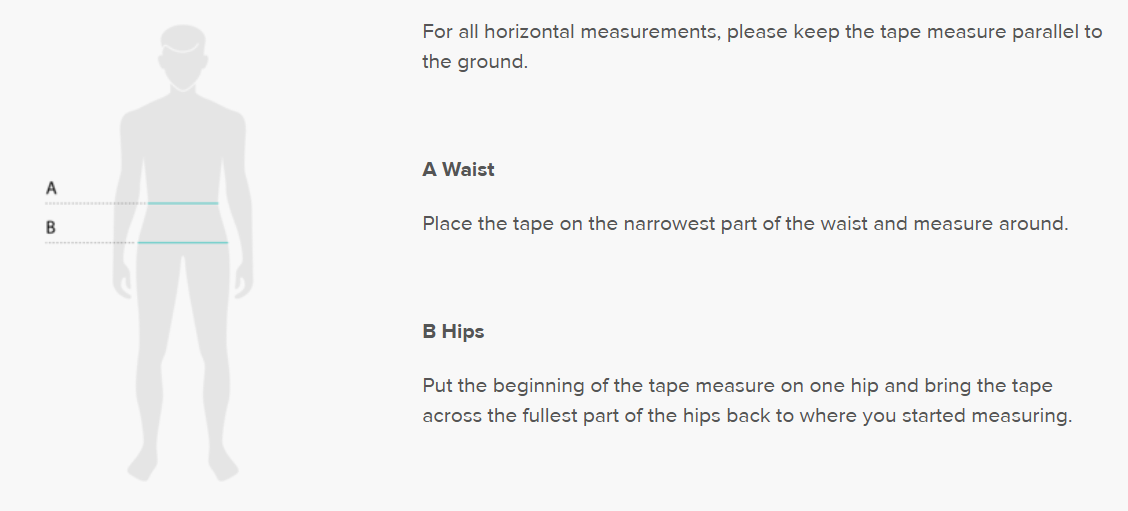Click the dotted guide line next to B

coord(90,243)
